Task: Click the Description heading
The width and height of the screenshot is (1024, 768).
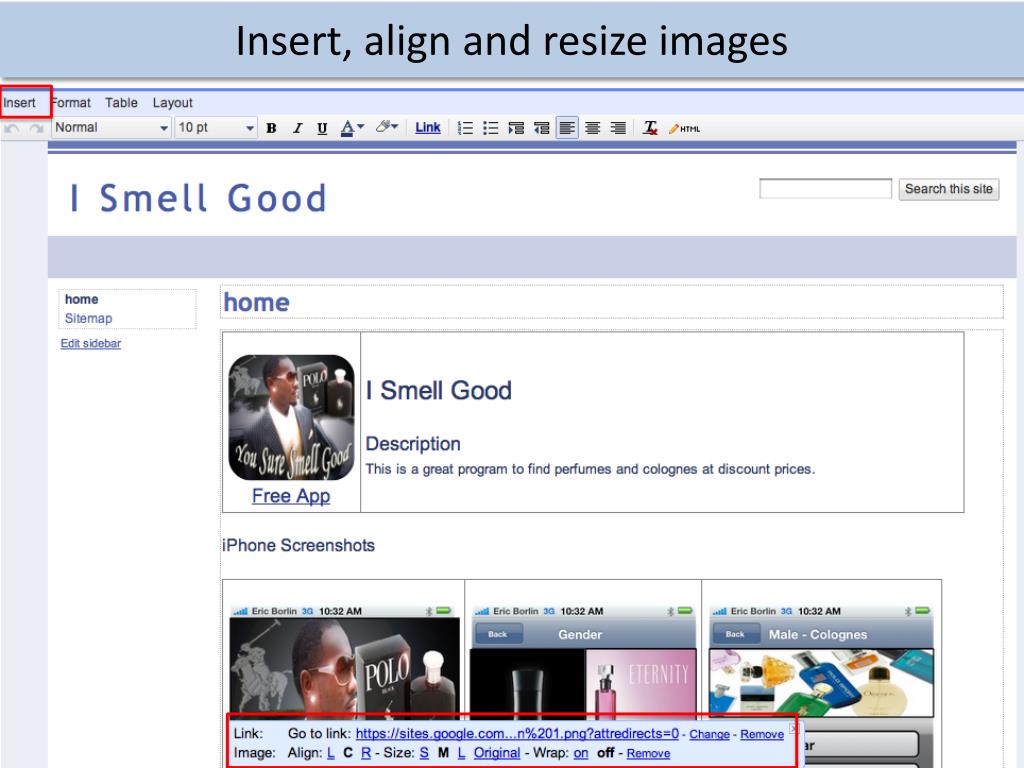Action: pyautogui.click(x=413, y=443)
